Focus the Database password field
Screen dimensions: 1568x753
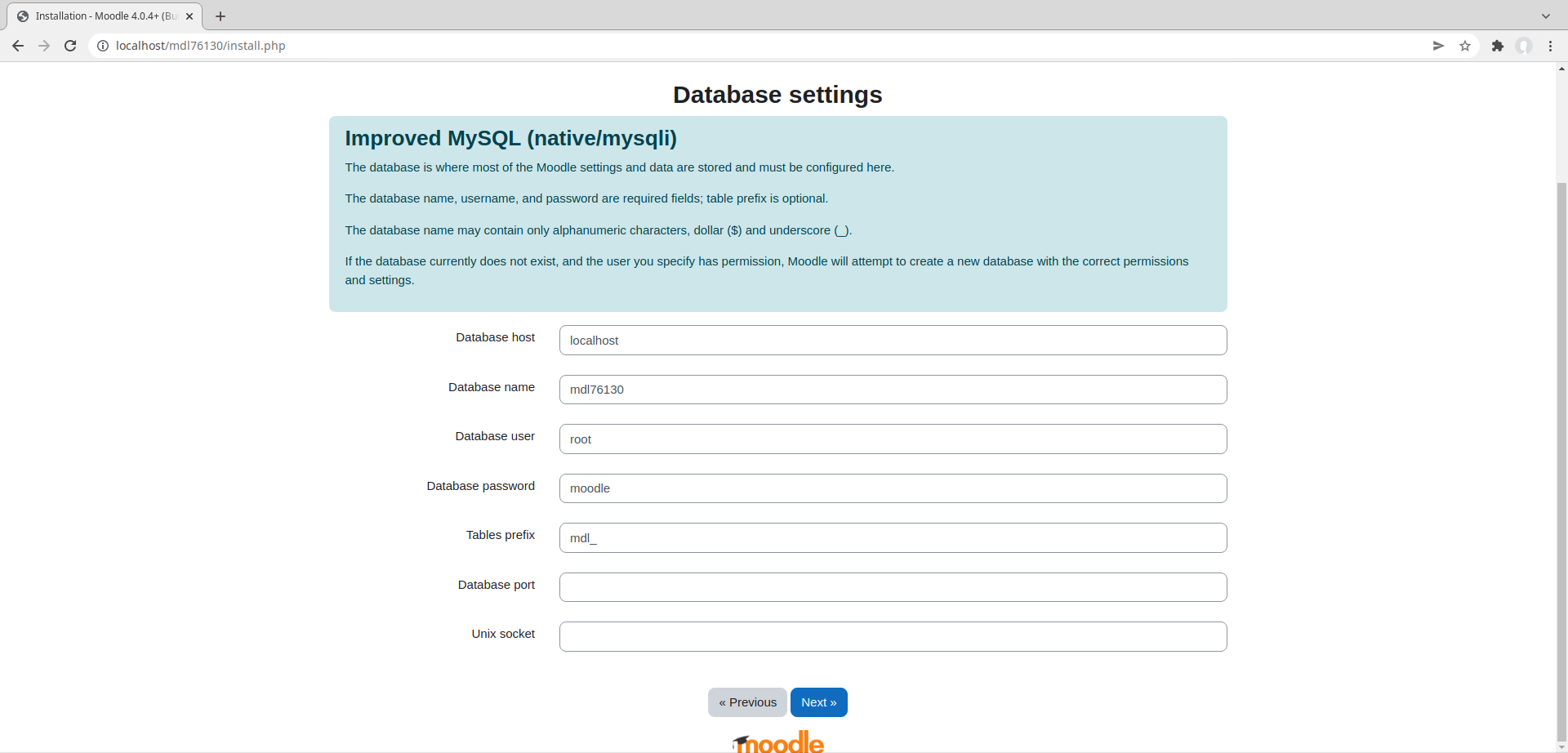pyautogui.click(x=893, y=488)
